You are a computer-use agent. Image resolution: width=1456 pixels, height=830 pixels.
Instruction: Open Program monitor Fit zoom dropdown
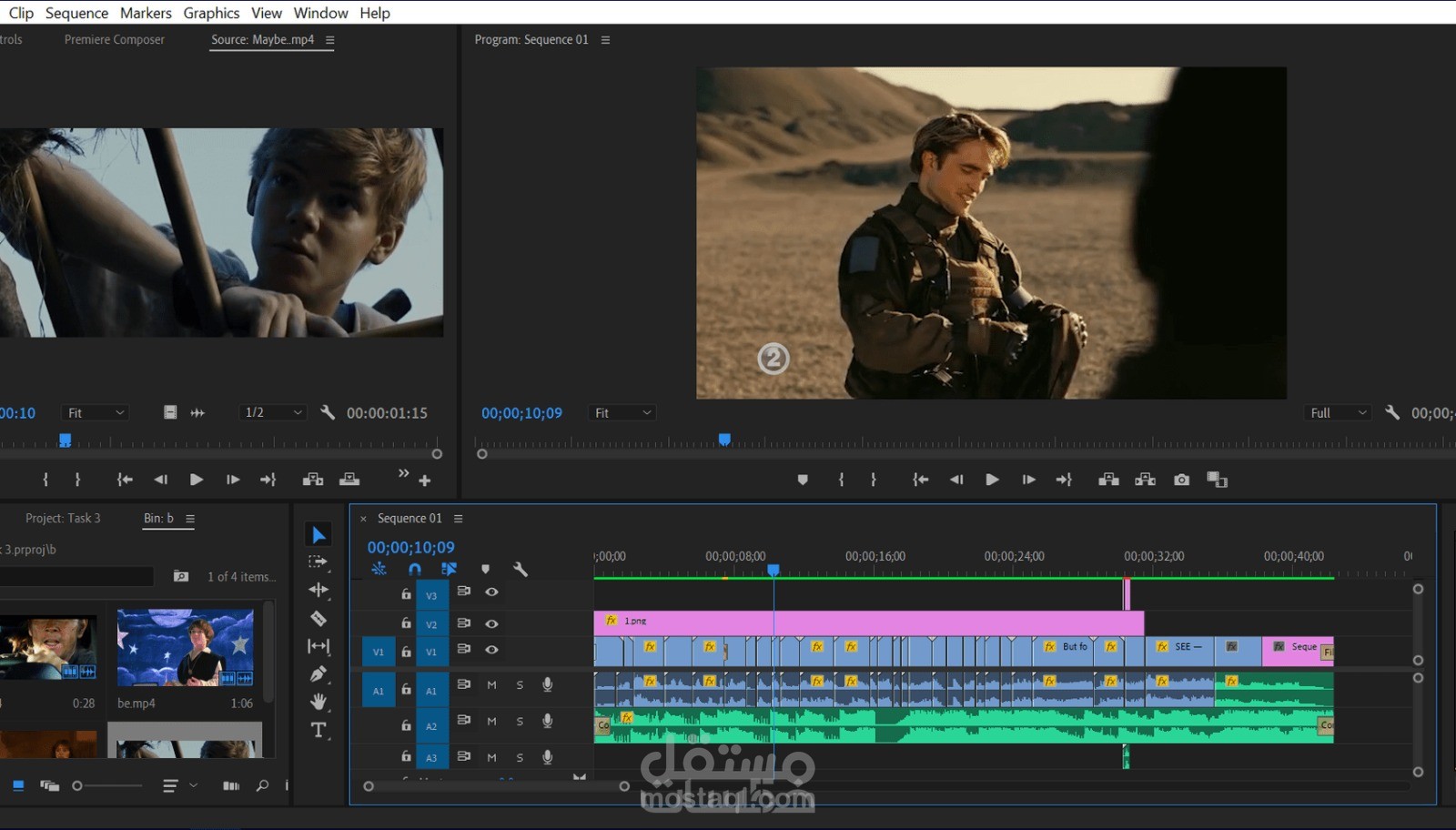(622, 413)
